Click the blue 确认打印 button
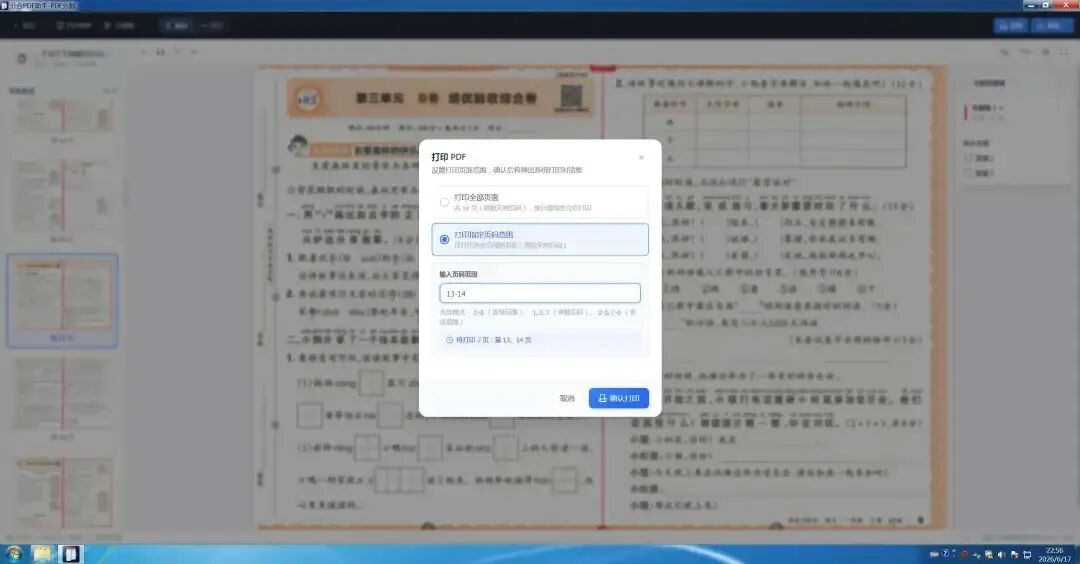 [x=619, y=398]
